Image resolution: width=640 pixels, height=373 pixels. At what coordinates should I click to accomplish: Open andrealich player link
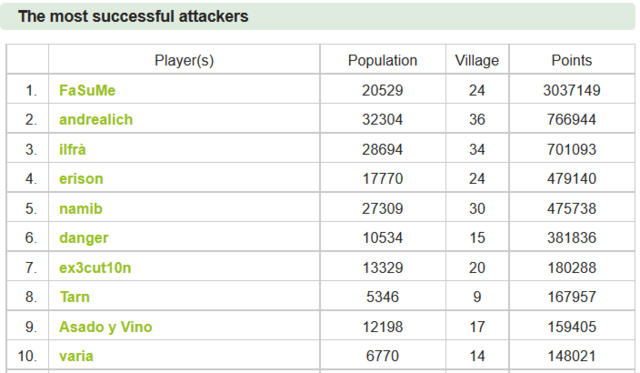pyautogui.click(x=96, y=120)
